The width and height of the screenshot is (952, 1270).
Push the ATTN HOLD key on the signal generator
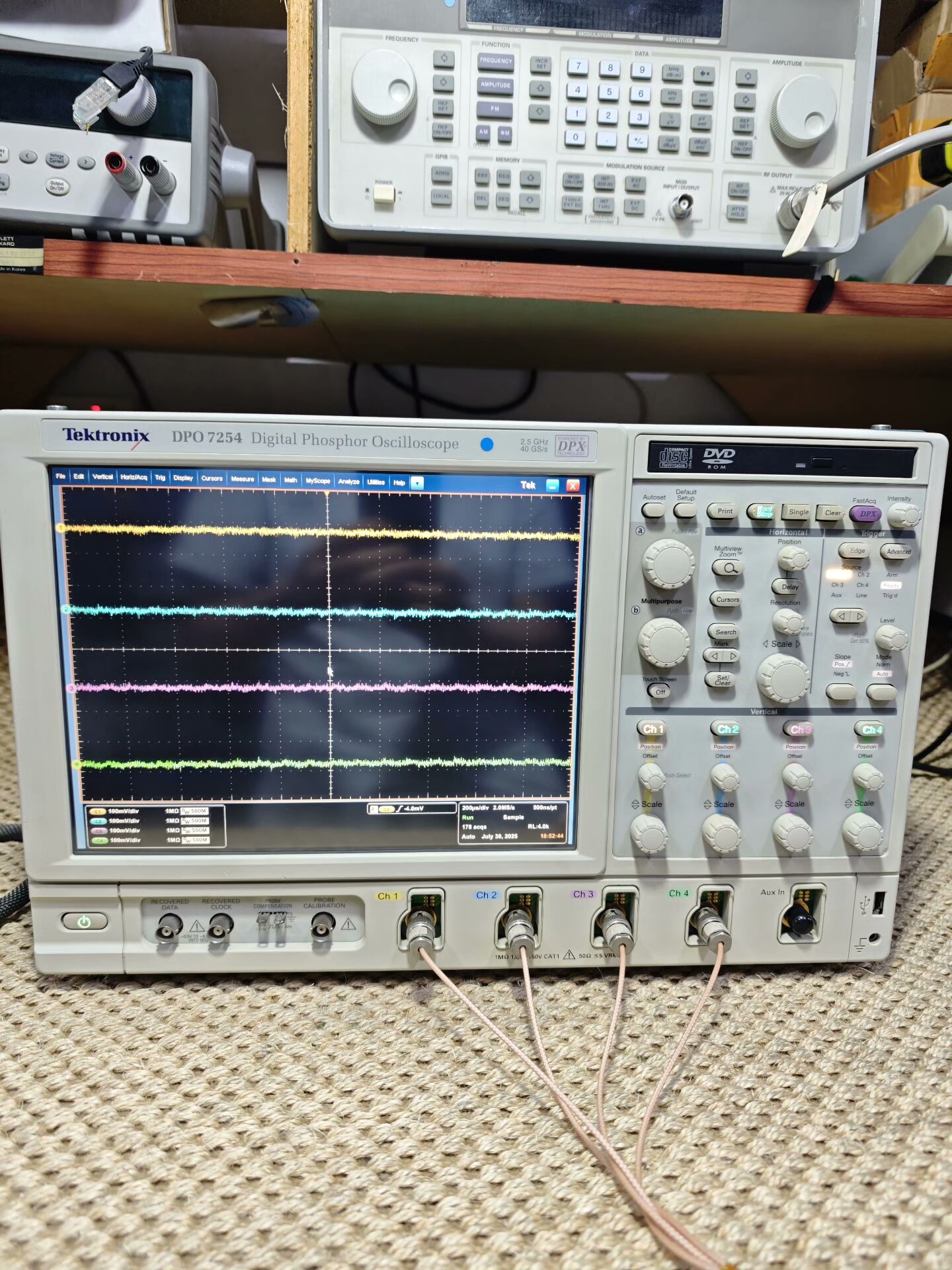(737, 212)
